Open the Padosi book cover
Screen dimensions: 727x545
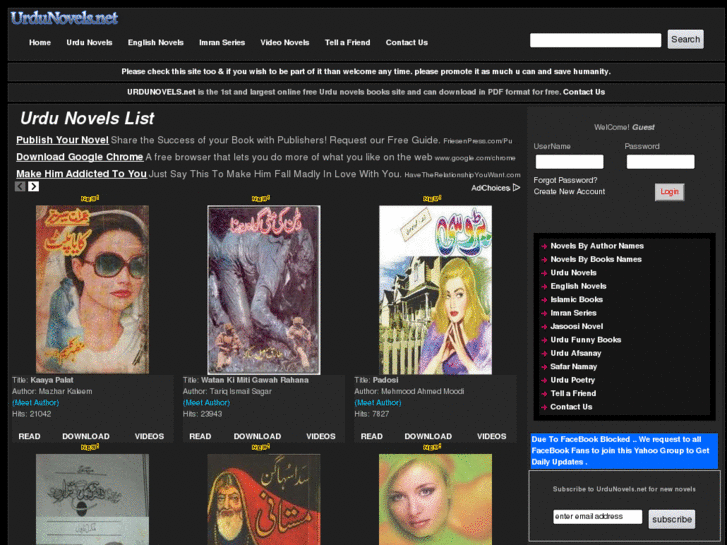click(x=435, y=289)
